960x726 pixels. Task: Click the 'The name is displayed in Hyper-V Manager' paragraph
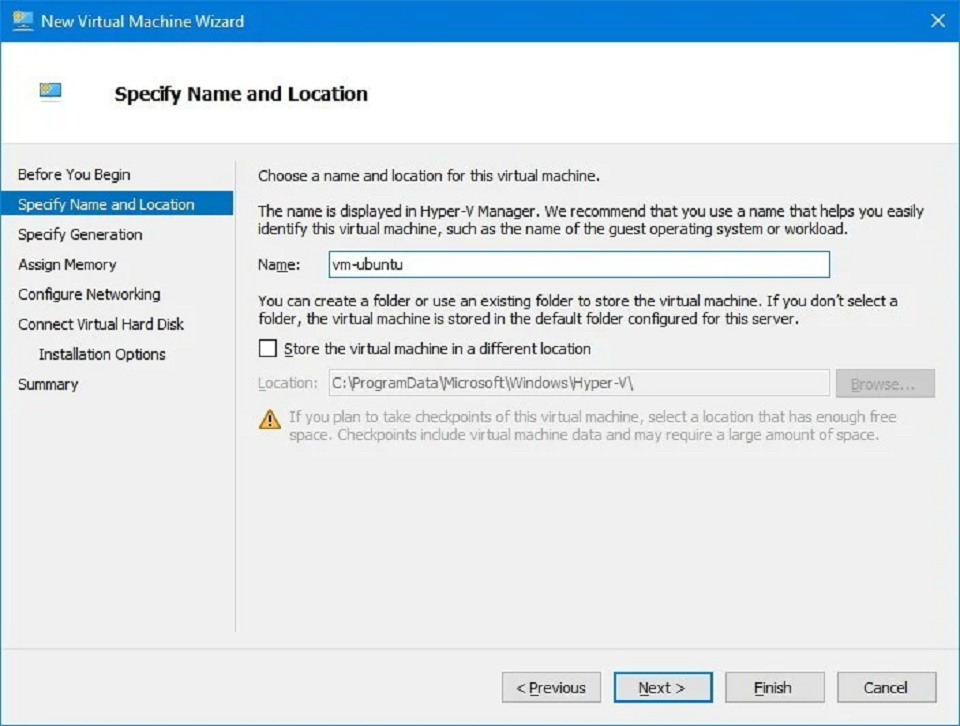click(591, 220)
